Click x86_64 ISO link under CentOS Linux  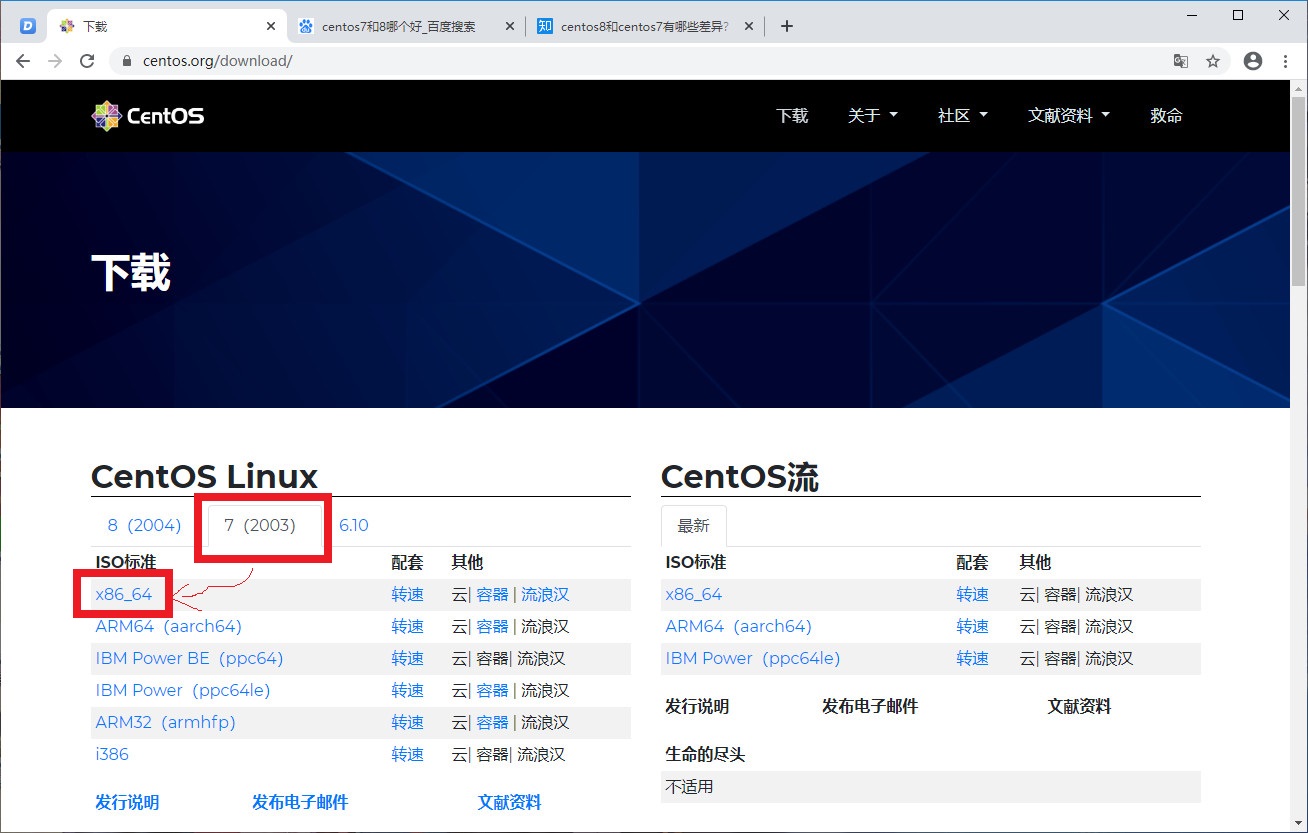coord(124,594)
